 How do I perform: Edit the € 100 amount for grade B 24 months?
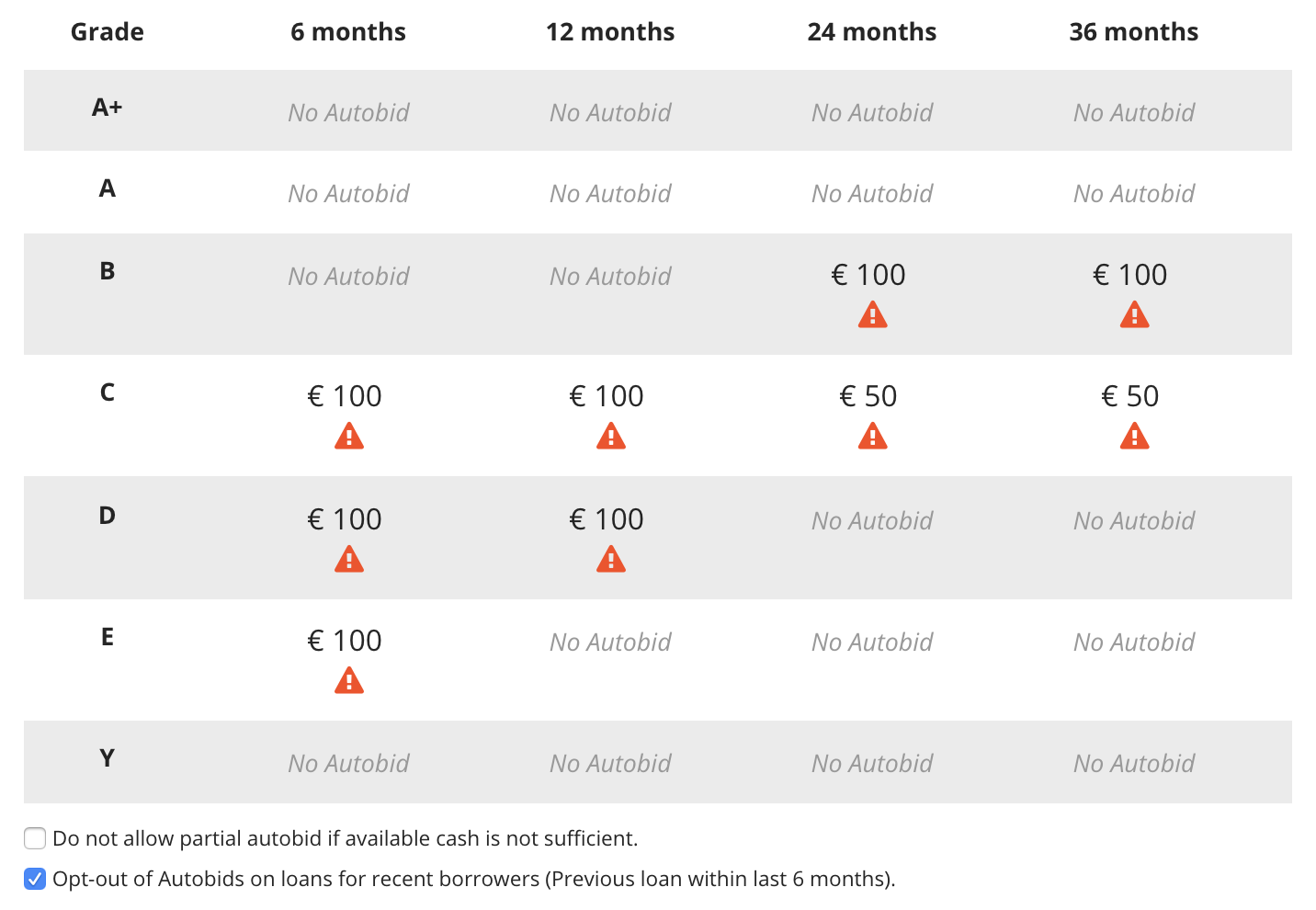[x=868, y=275]
